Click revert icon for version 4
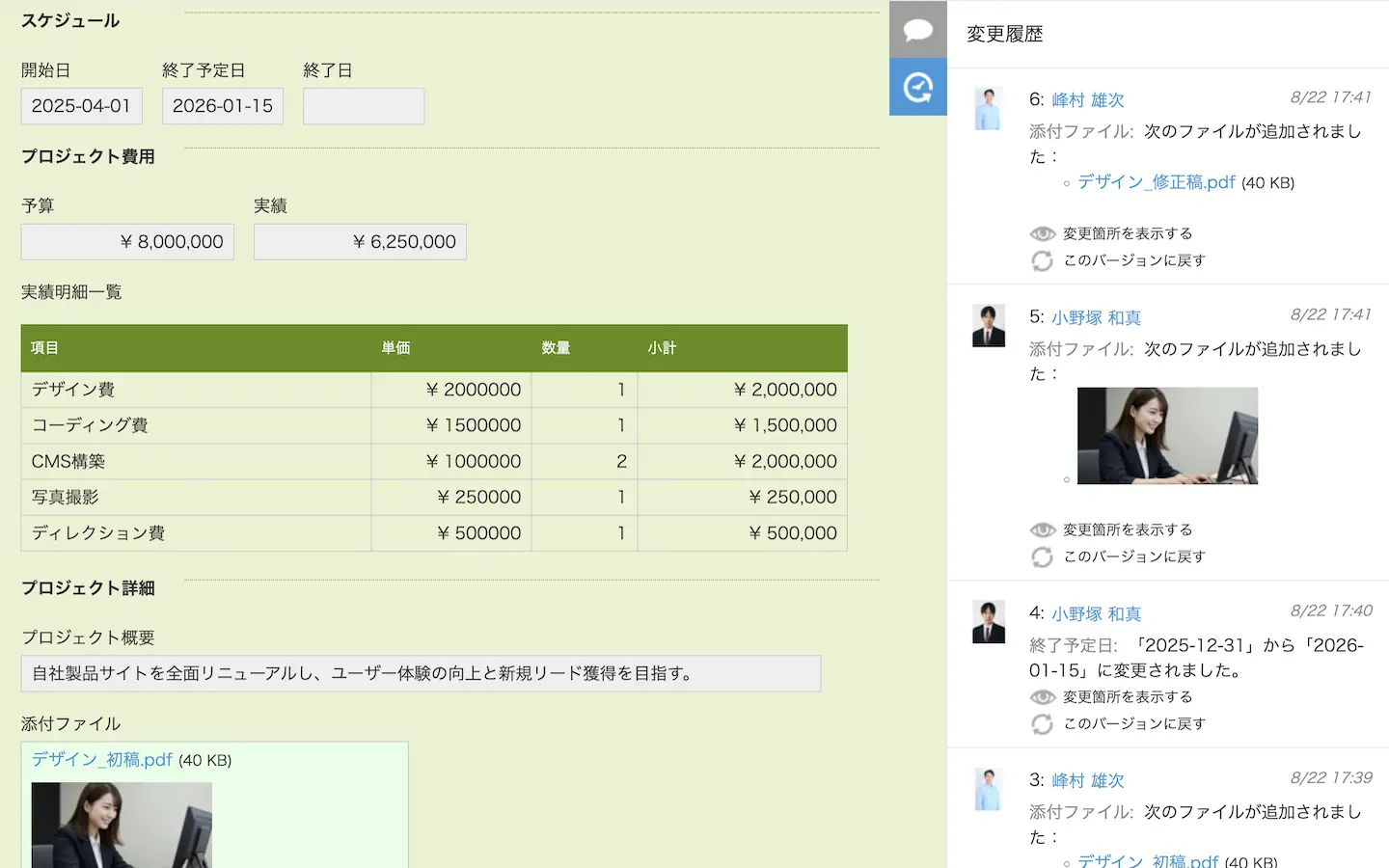The image size is (1389, 868). [1042, 723]
